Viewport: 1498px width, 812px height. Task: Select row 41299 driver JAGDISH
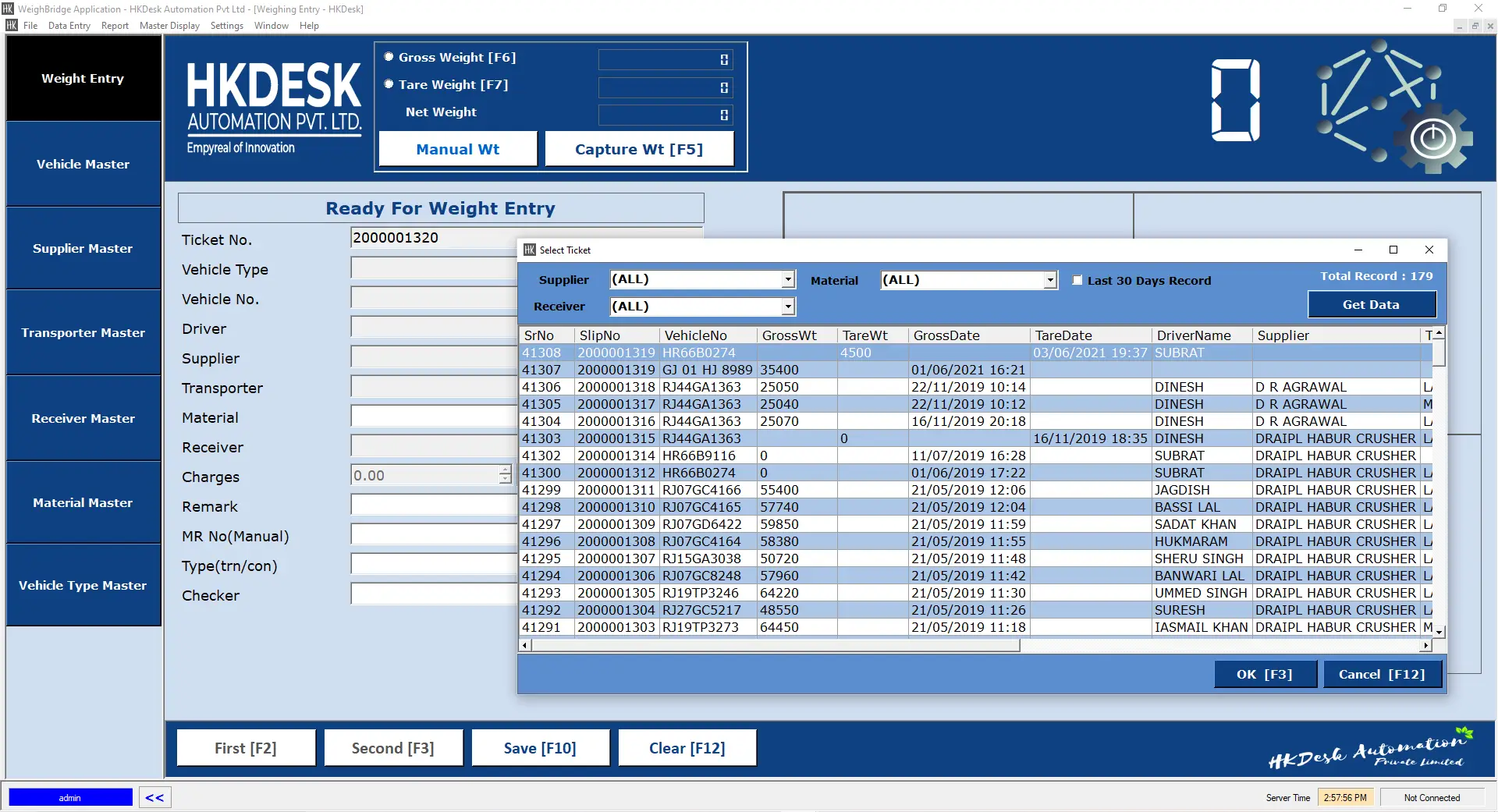pyautogui.click(x=976, y=490)
